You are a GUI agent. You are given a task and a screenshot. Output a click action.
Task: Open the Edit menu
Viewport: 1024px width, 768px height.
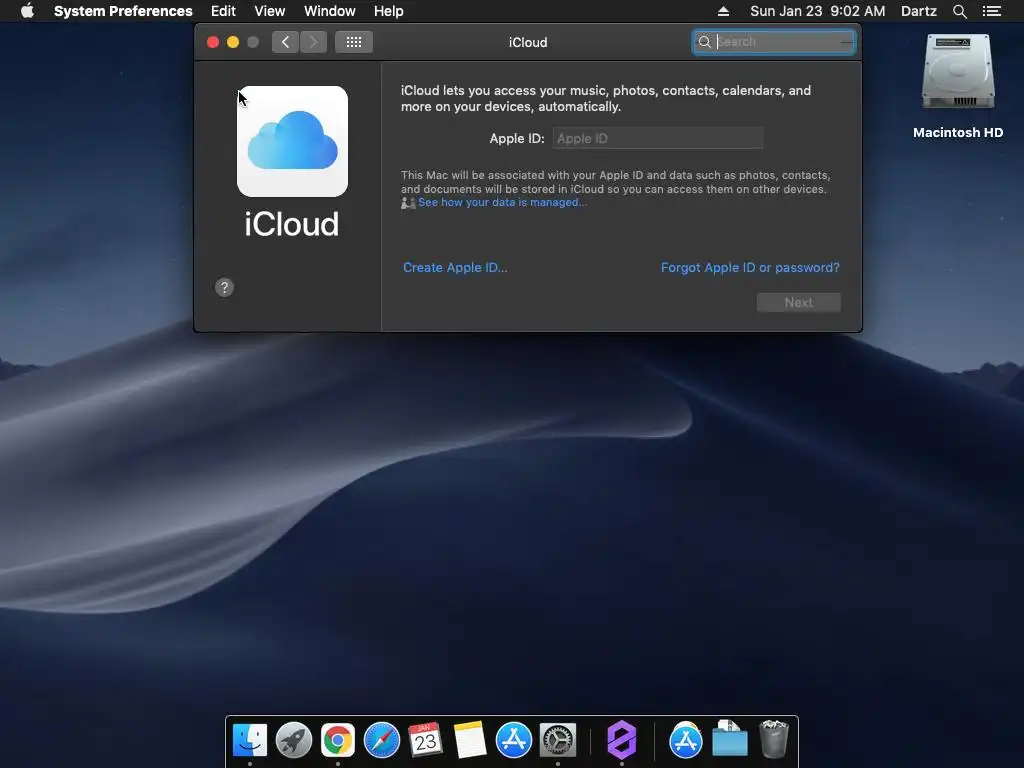(x=223, y=11)
